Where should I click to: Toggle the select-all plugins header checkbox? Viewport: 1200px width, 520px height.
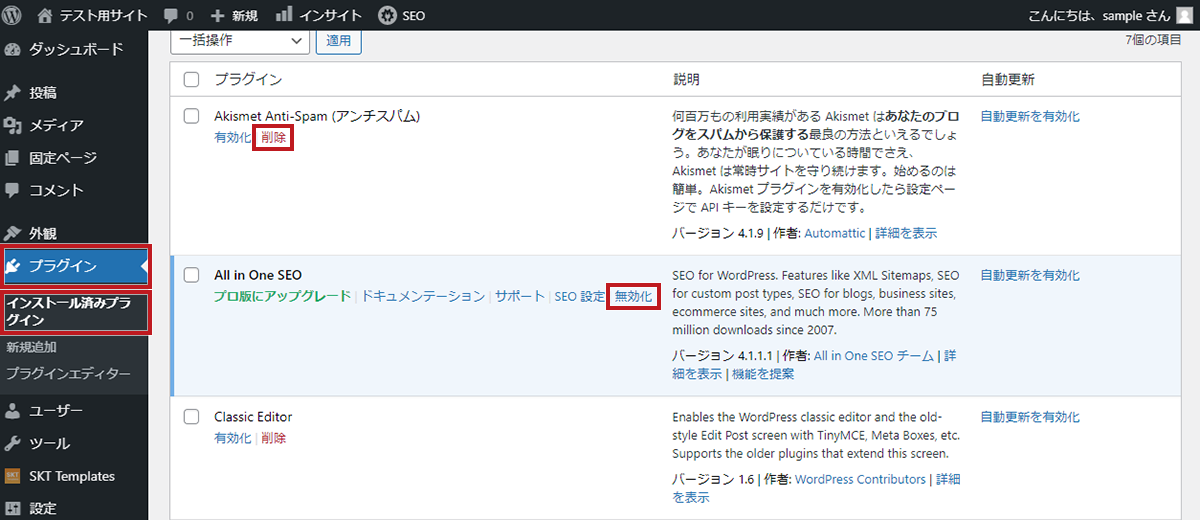[x=192, y=79]
